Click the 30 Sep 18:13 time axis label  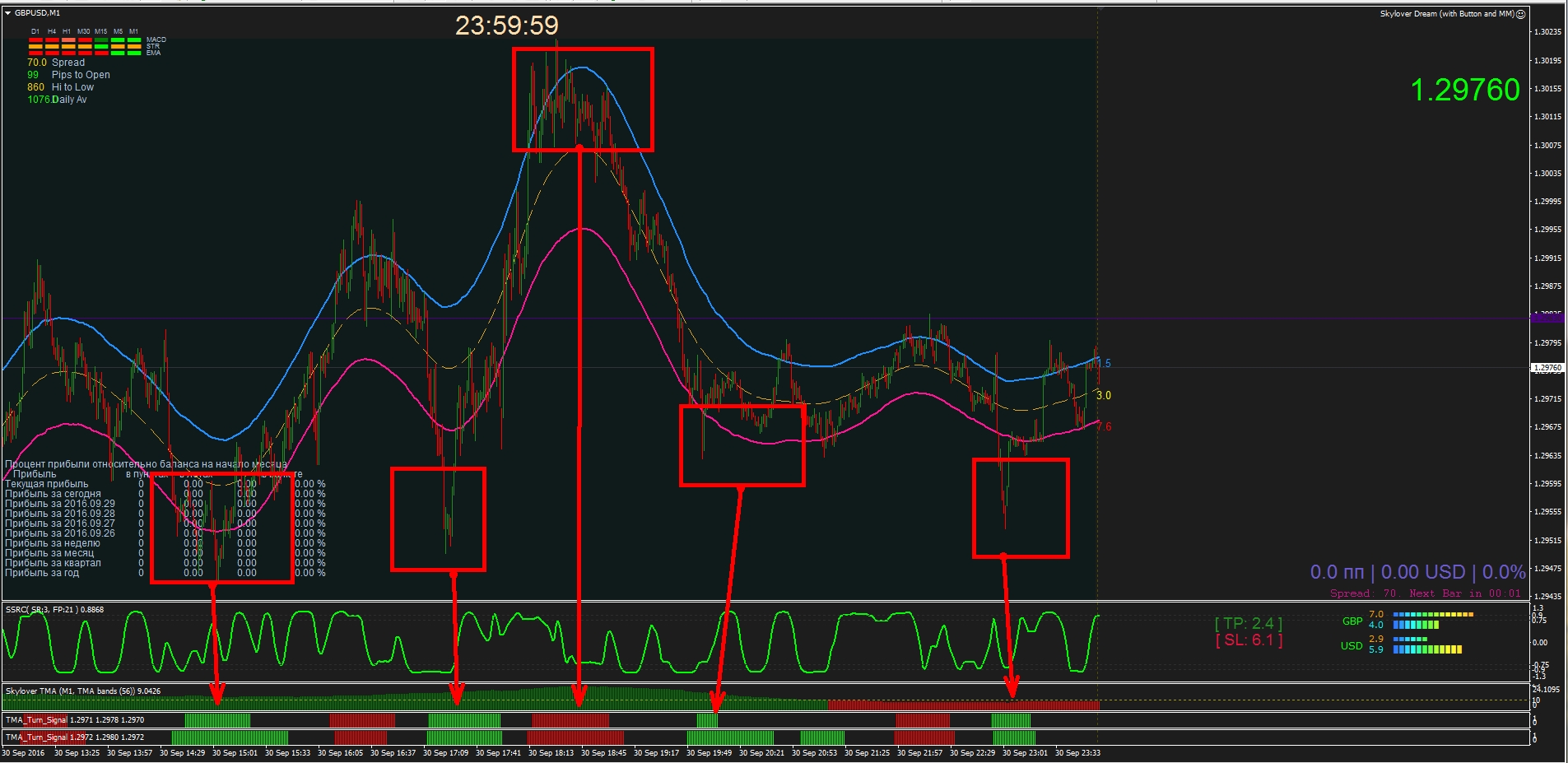click(x=551, y=753)
